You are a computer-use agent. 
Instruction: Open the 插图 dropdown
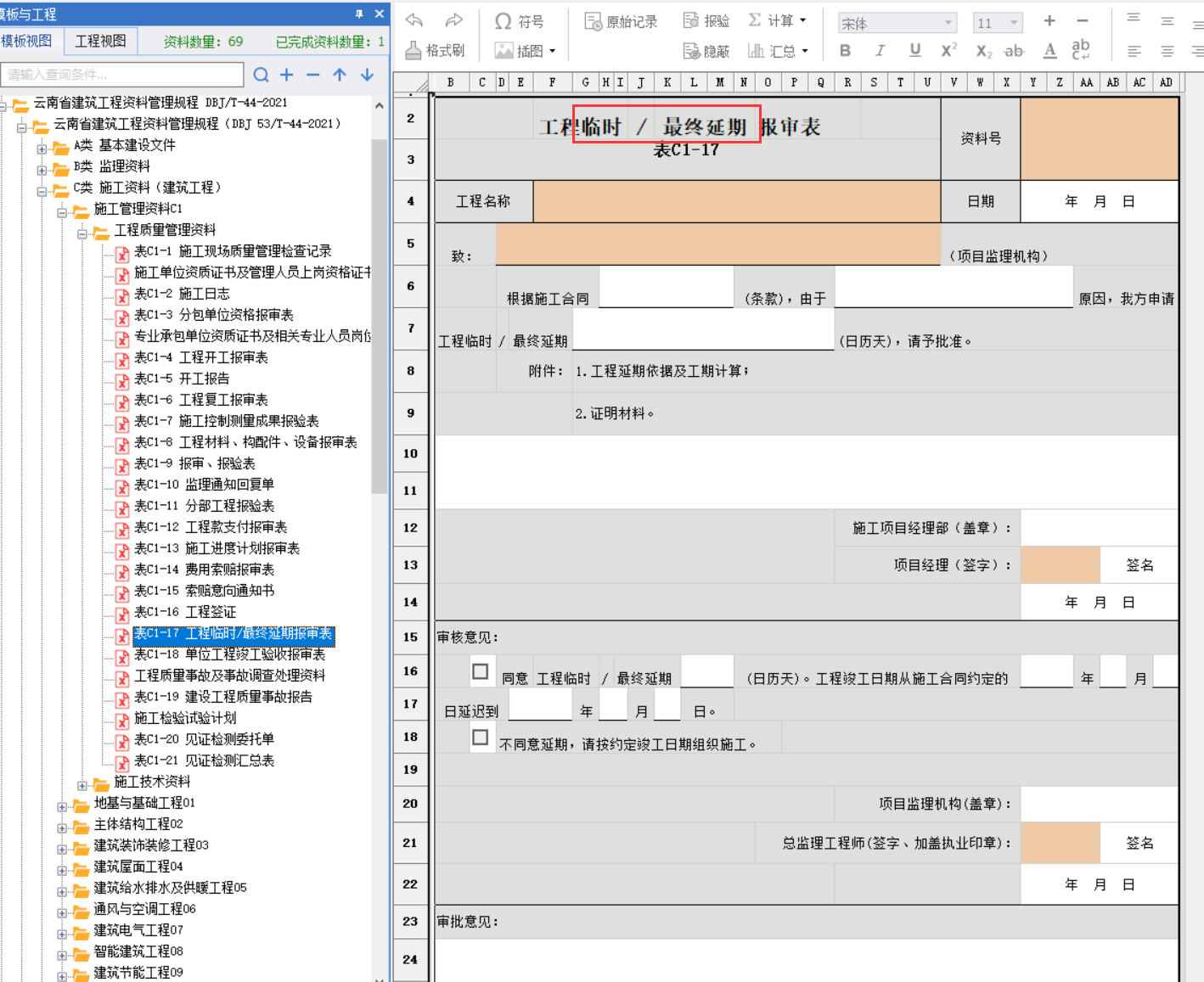(525, 51)
